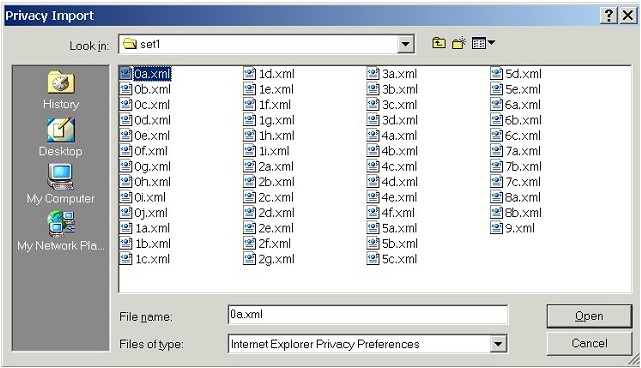Select the 0e.xml file icon

coord(126,135)
